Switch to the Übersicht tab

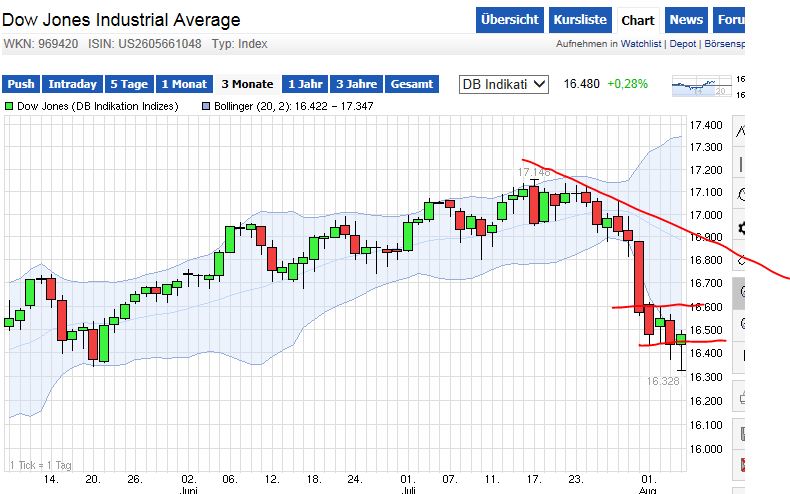(510, 19)
